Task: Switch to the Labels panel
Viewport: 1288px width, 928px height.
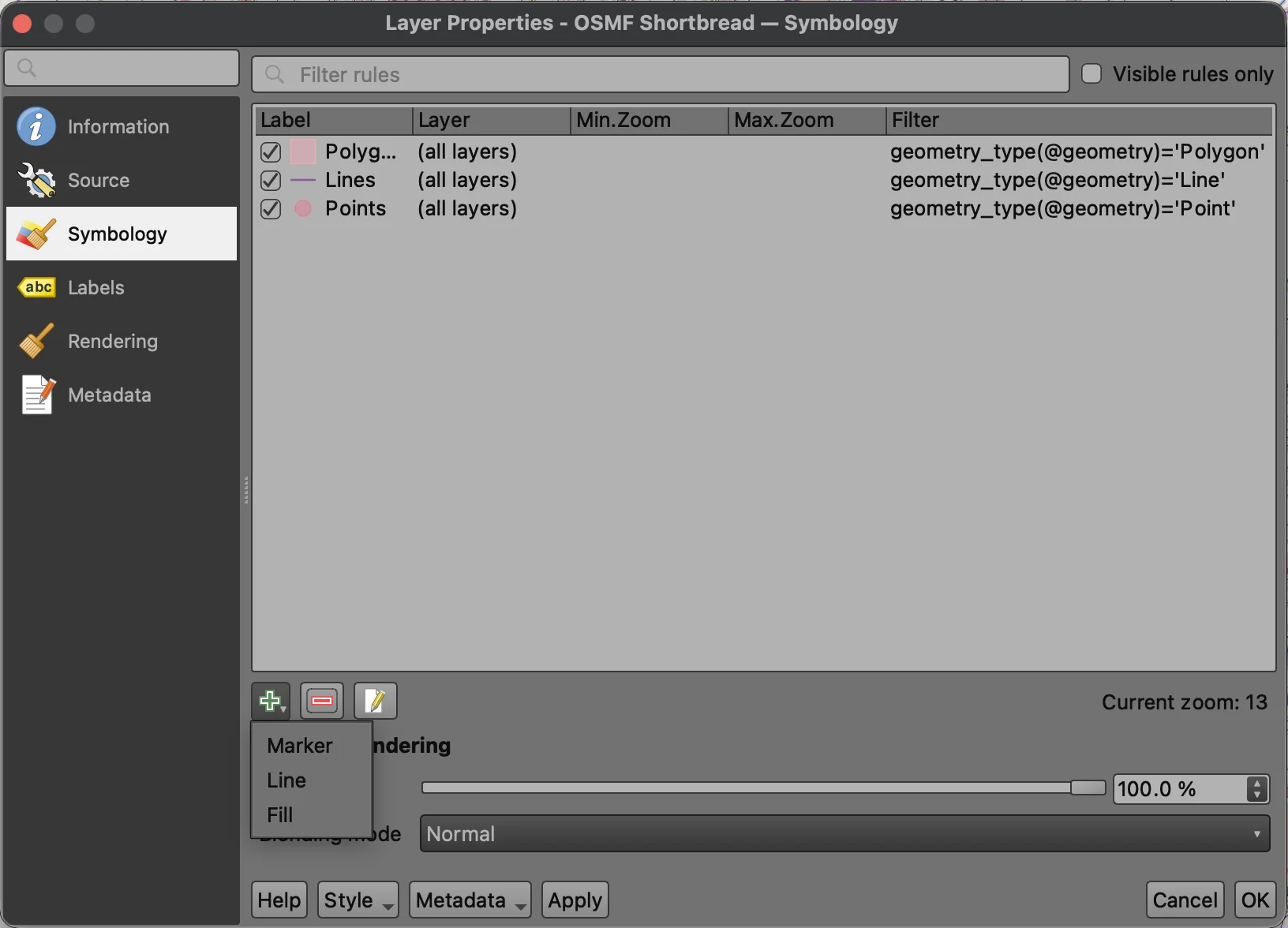Action: [x=96, y=287]
